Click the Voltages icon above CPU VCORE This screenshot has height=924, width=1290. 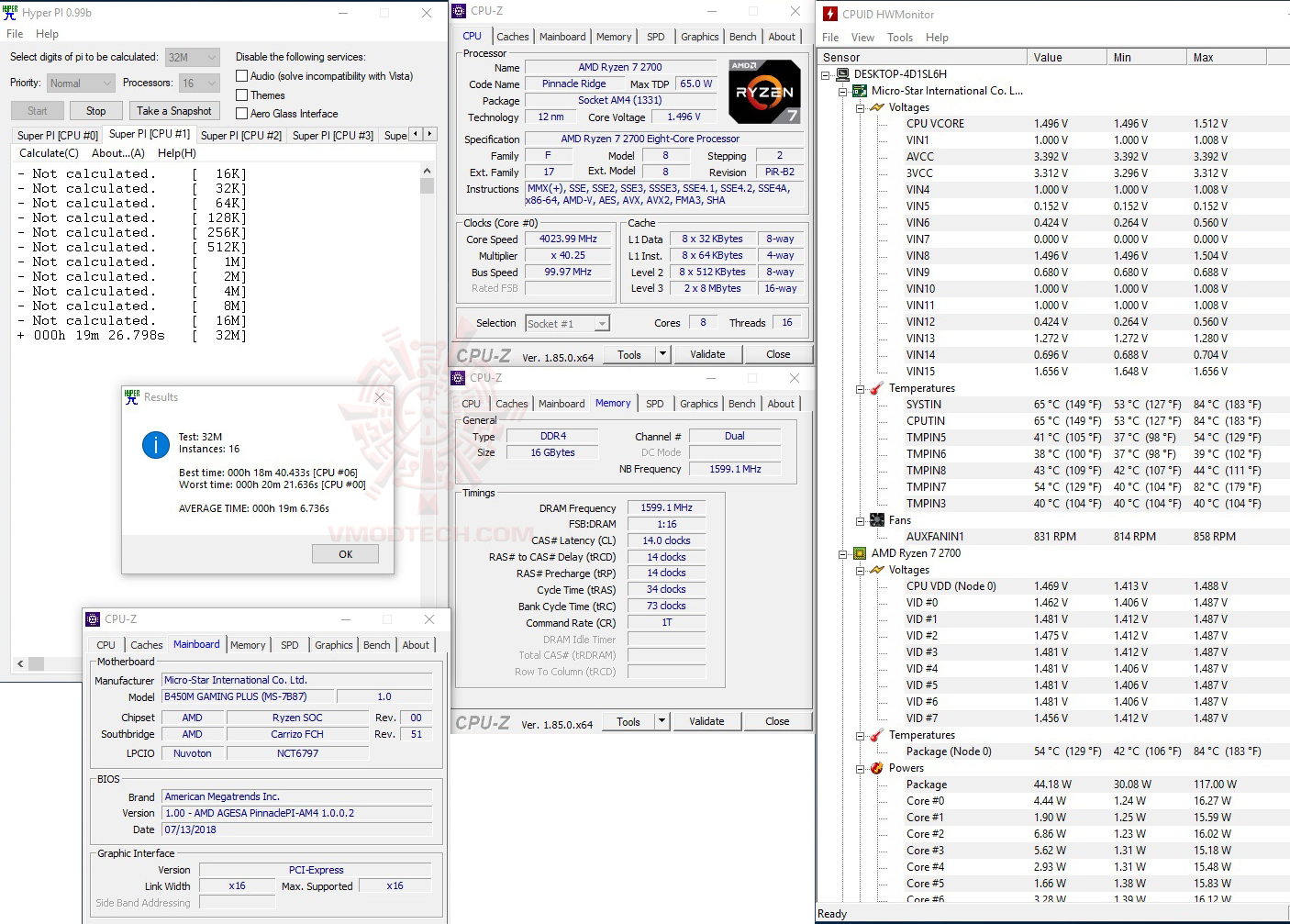tap(877, 107)
